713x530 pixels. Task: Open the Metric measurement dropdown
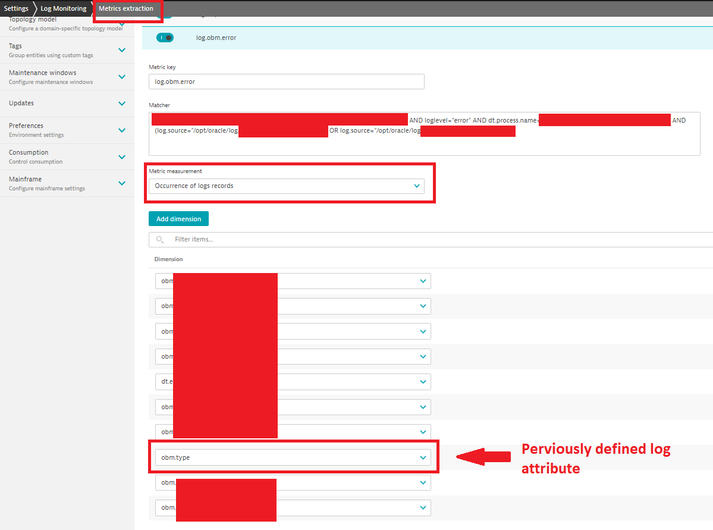pyautogui.click(x=287, y=186)
